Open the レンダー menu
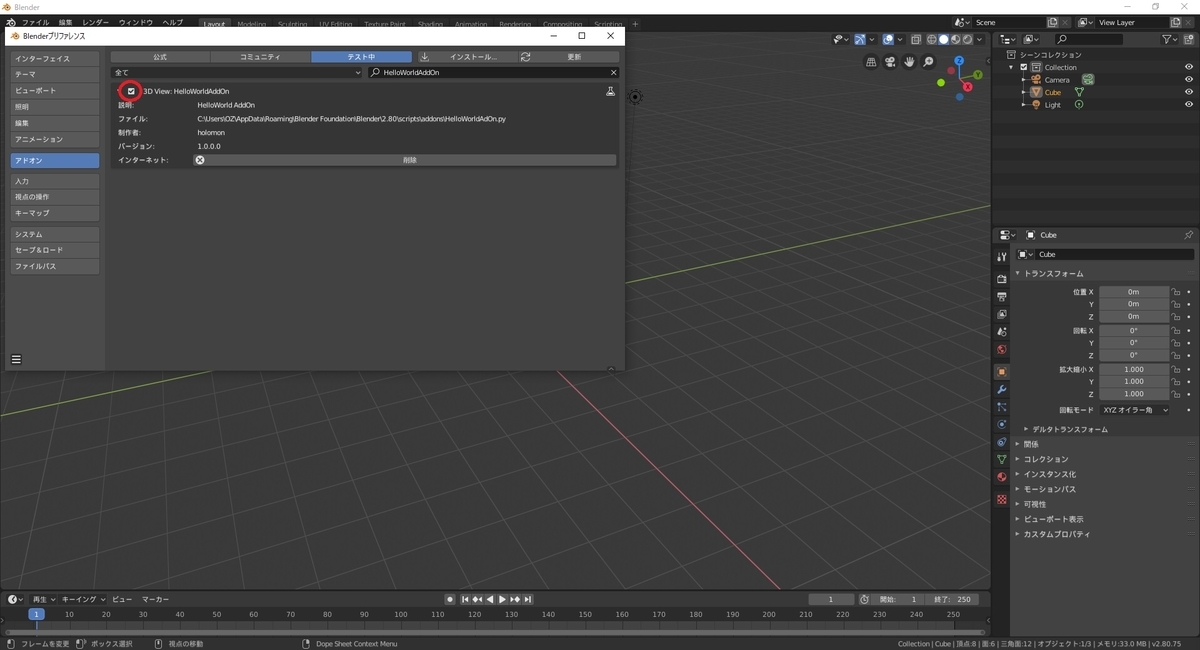The image size is (1200, 650). coord(95,22)
